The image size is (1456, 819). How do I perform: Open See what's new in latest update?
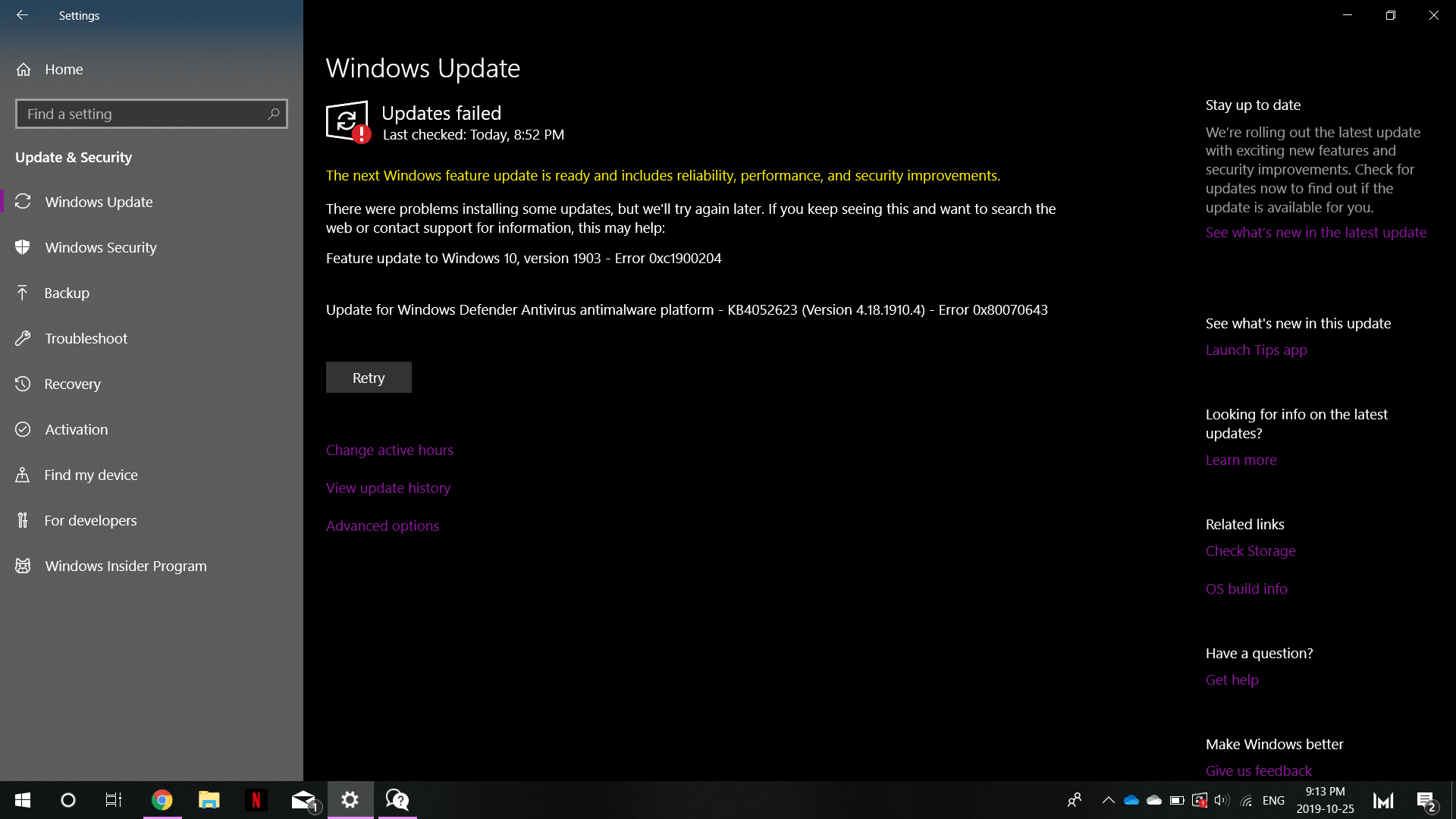1316,232
